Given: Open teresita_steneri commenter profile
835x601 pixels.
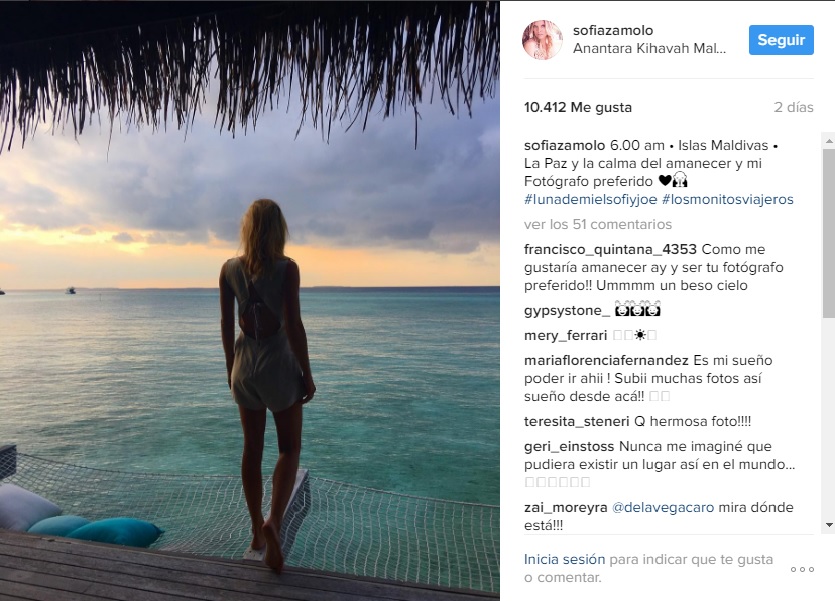Looking at the screenshot, I should click(577, 422).
